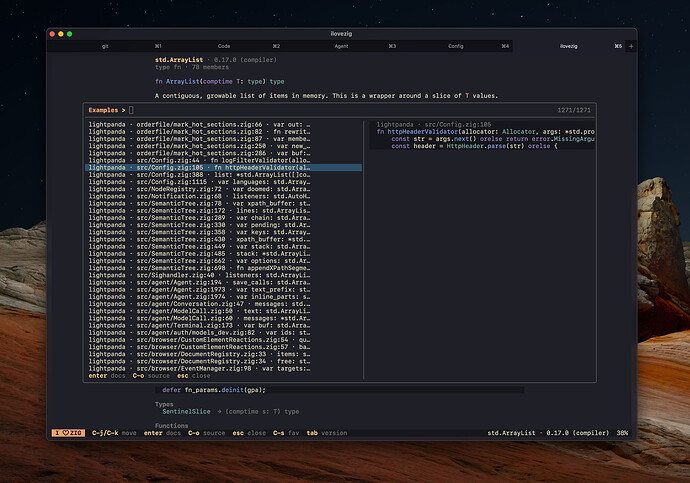Viewport: 690px width, 483px height.
Task: Click the 38% scroll position indicator
Action: pyautogui.click(x=622, y=433)
